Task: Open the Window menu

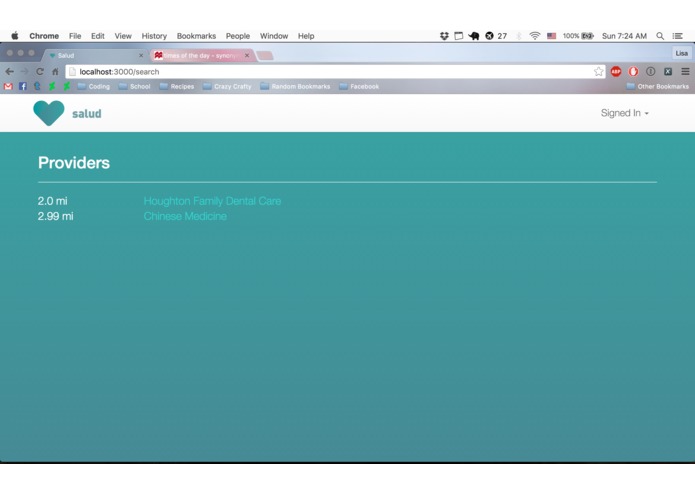Action: coord(273,36)
